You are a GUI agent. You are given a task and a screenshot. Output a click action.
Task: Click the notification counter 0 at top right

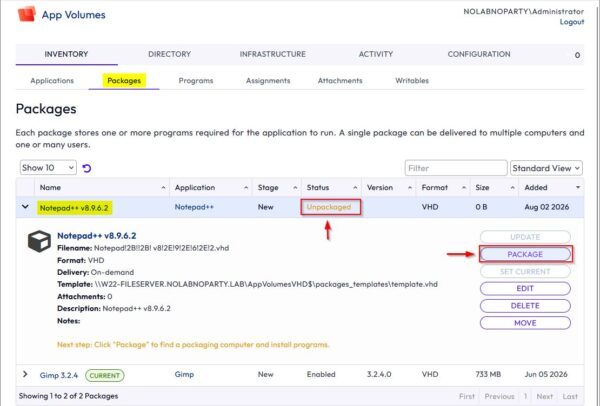[577, 55]
